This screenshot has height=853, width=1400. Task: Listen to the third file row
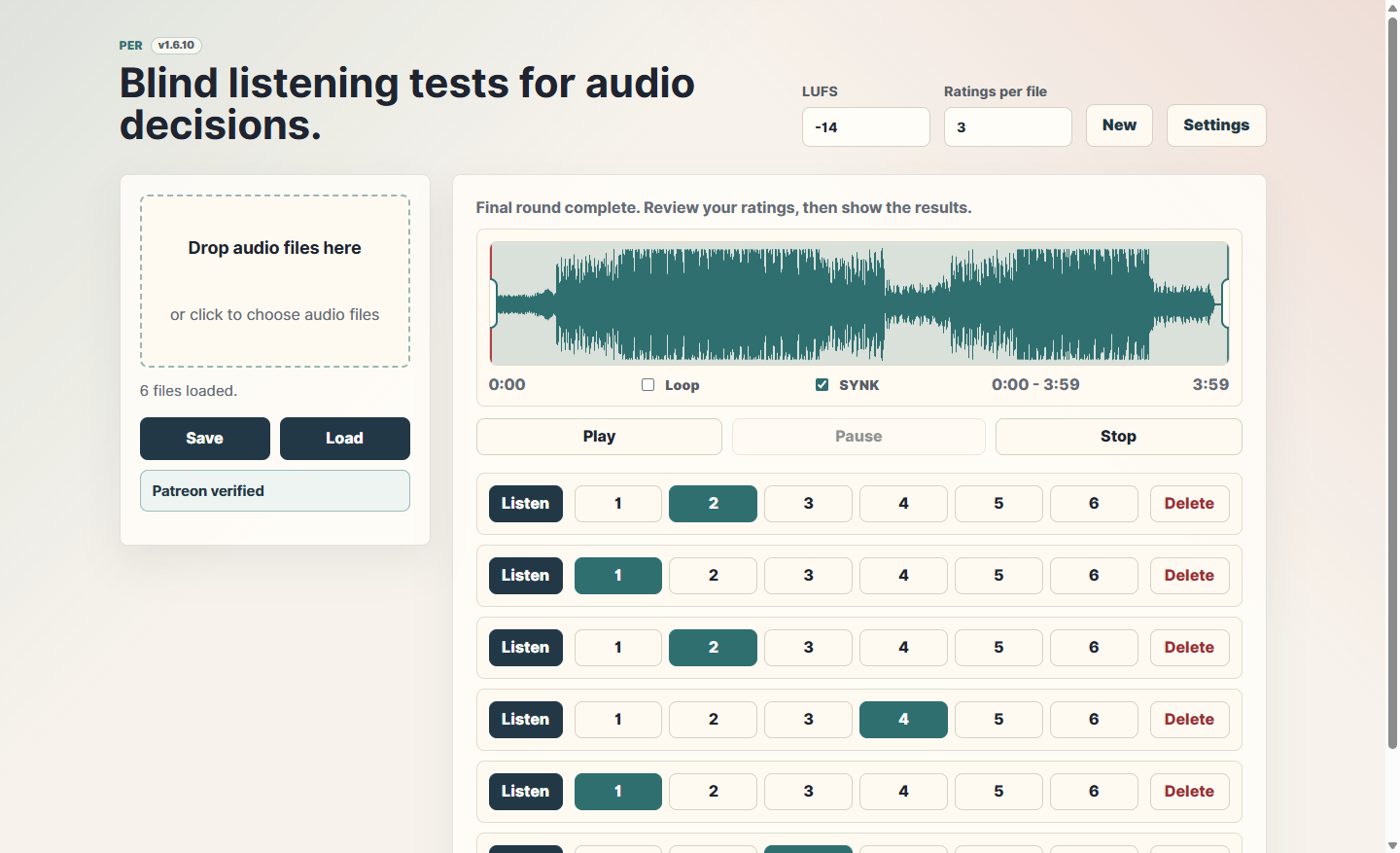coord(526,648)
